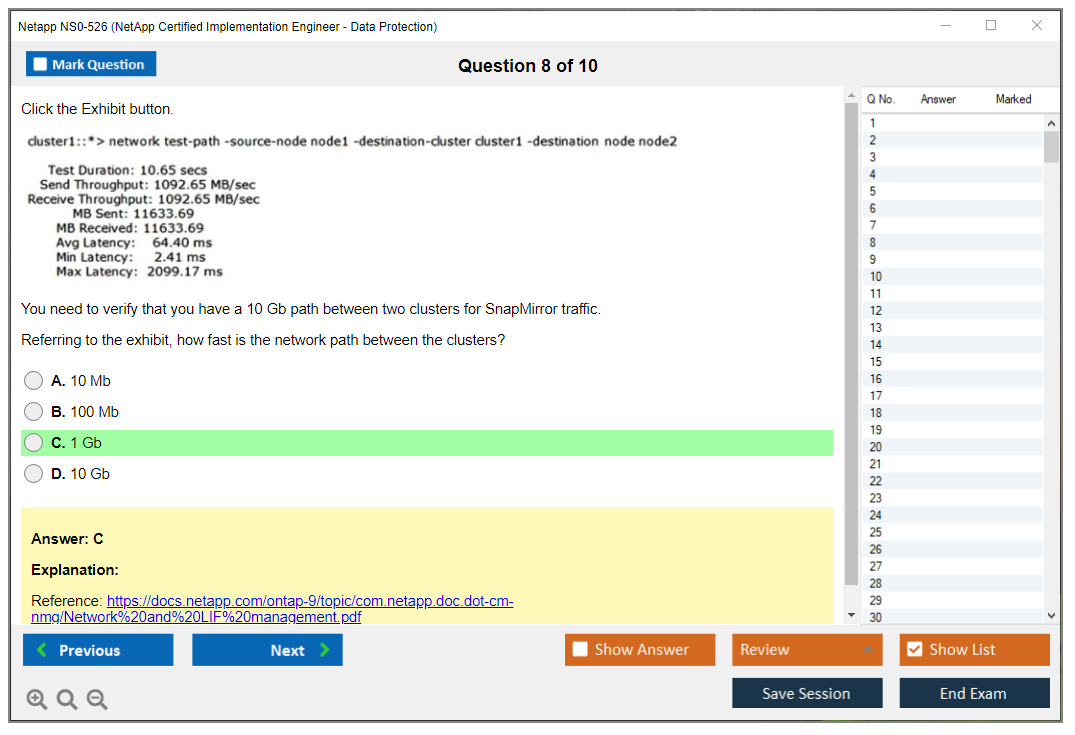The height and width of the screenshot is (735, 1075).
Task: Select answer option A. 10 Mb
Action: pyautogui.click(x=34, y=381)
